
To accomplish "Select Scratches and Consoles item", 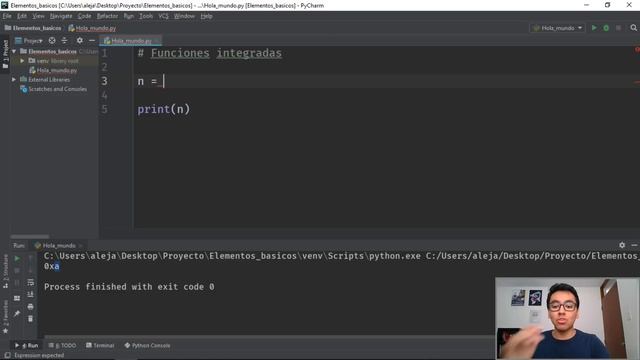I will (53, 89).
